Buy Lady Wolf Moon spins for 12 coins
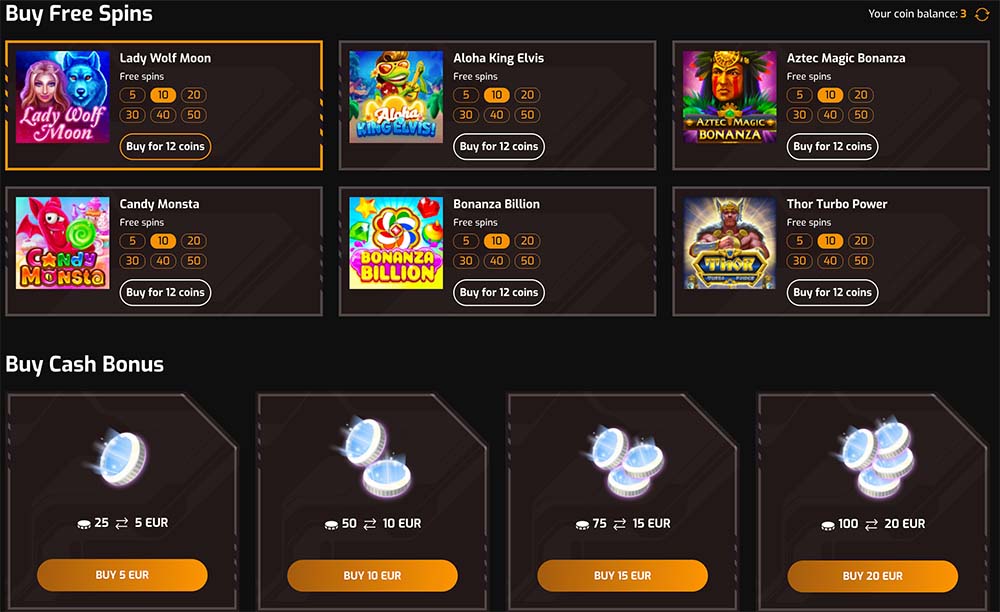Screen dimensions: 1000x612 (165, 147)
